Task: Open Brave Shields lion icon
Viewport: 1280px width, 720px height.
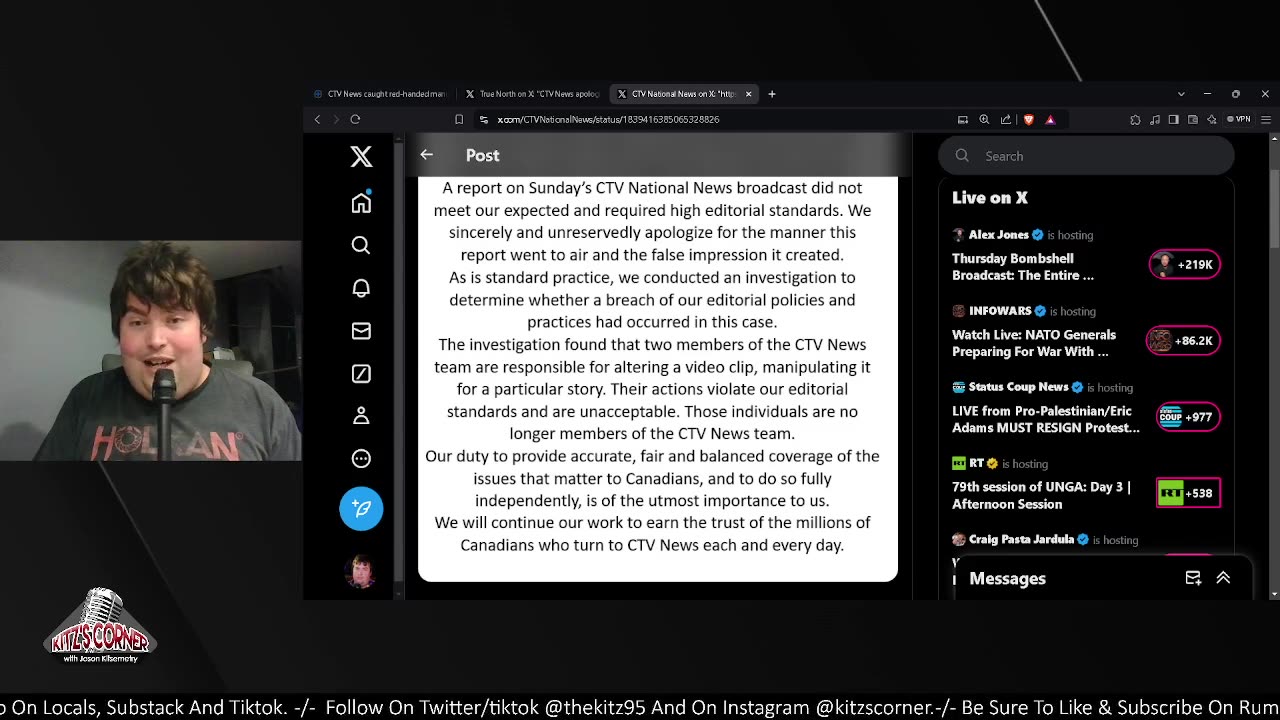Action: [x=1028, y=119]
